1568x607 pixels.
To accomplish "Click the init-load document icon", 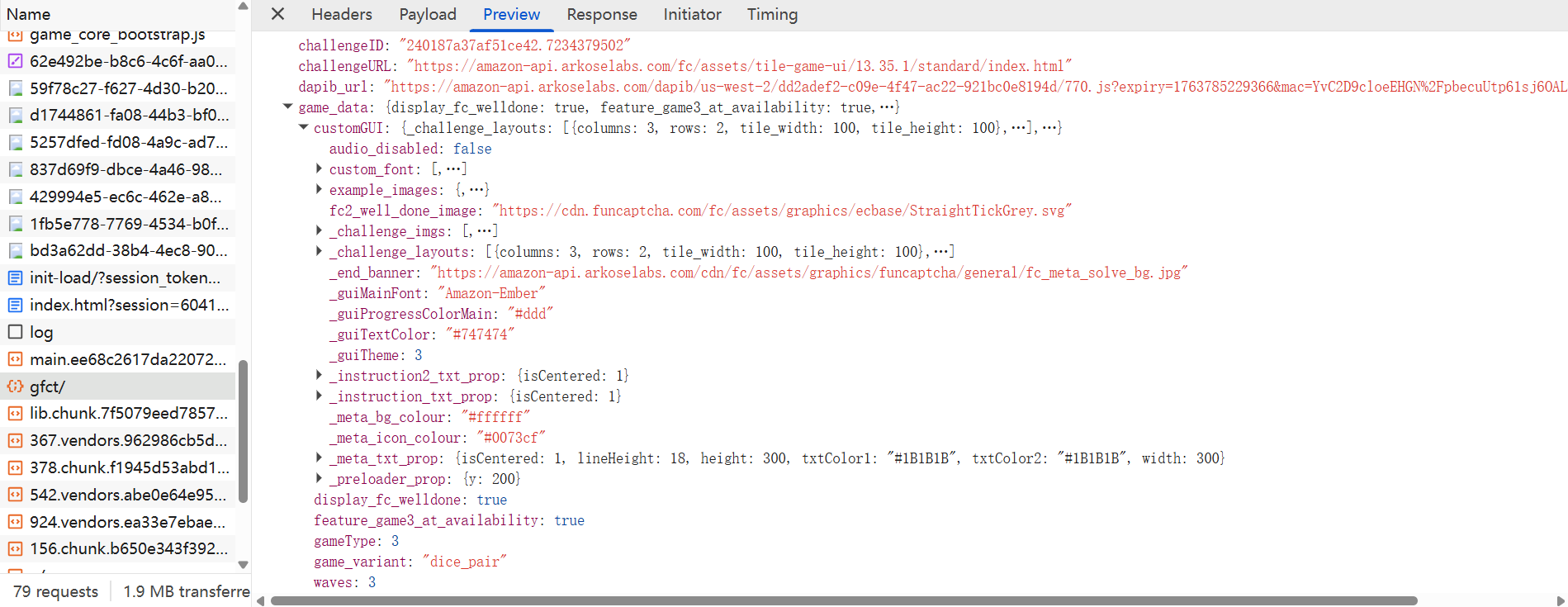I will (x=15, y=277).
